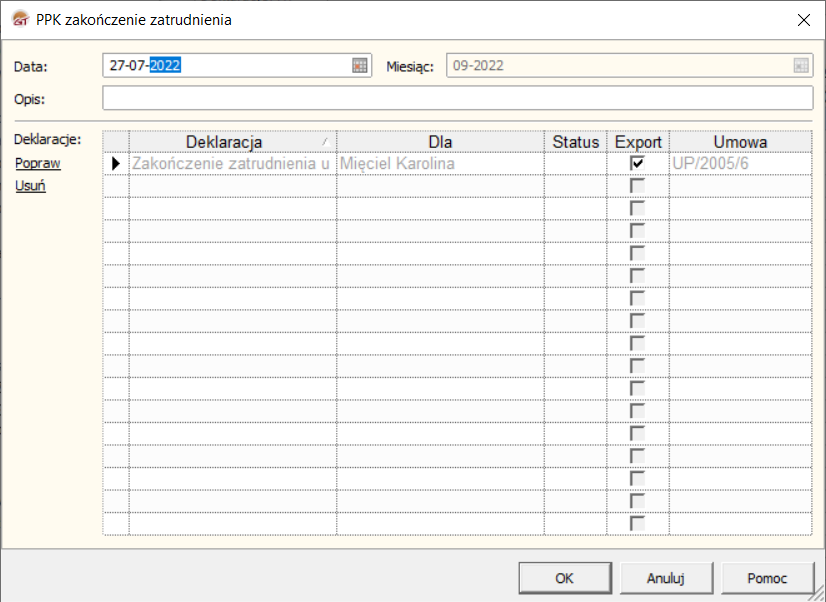Click in the Opis text field
Screen dimensions: 826x602
coord(458,98)
